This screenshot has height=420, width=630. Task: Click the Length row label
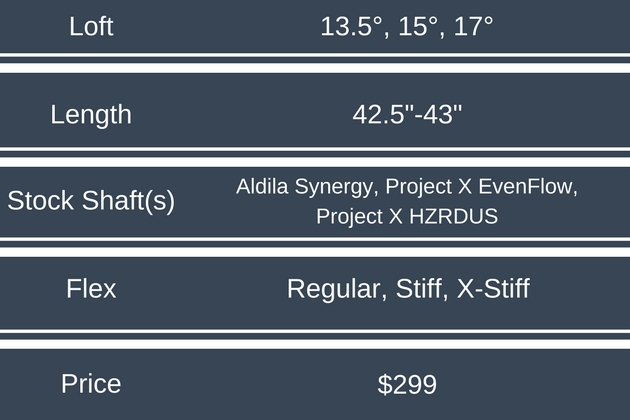pyautogui.click(x=91, y=114)
